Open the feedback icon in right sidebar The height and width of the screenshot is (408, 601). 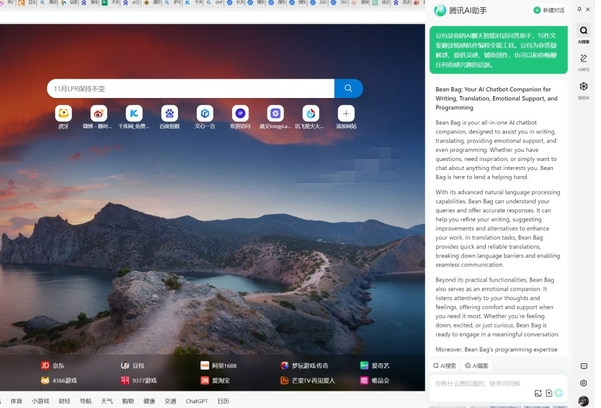click(584, 366)
